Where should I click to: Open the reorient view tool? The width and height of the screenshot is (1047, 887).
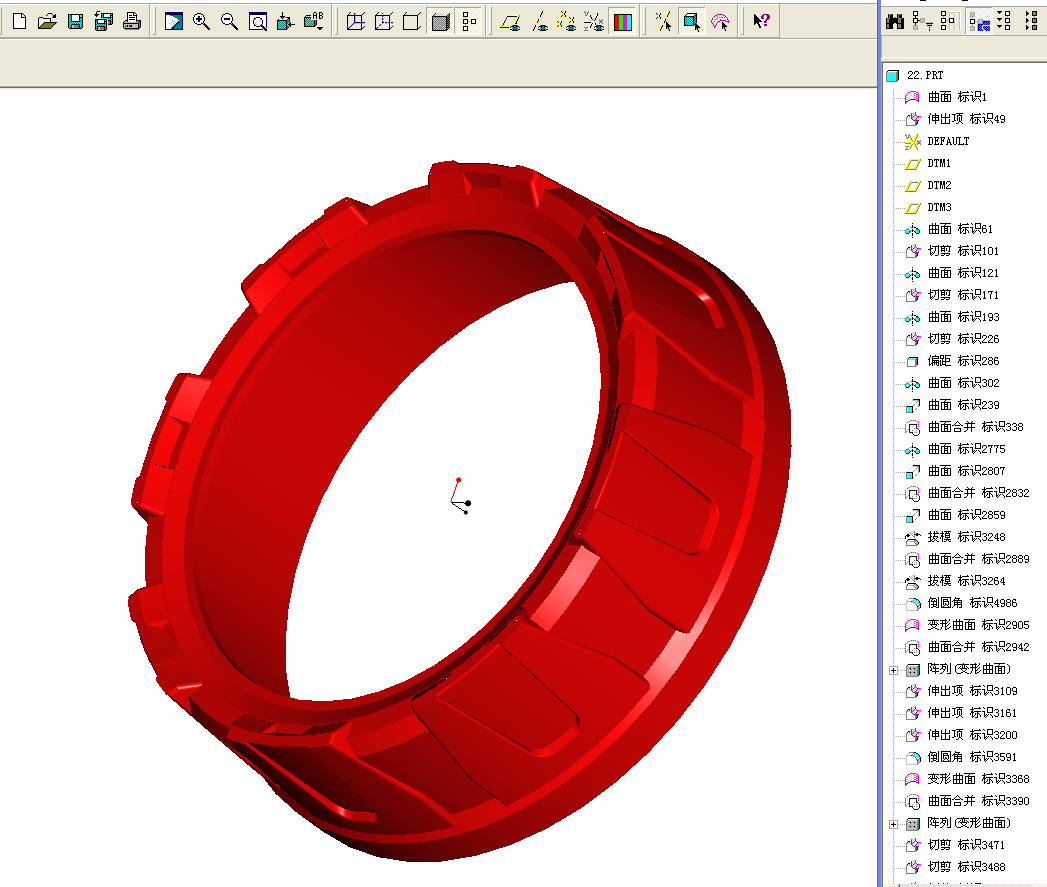[285, 22]
